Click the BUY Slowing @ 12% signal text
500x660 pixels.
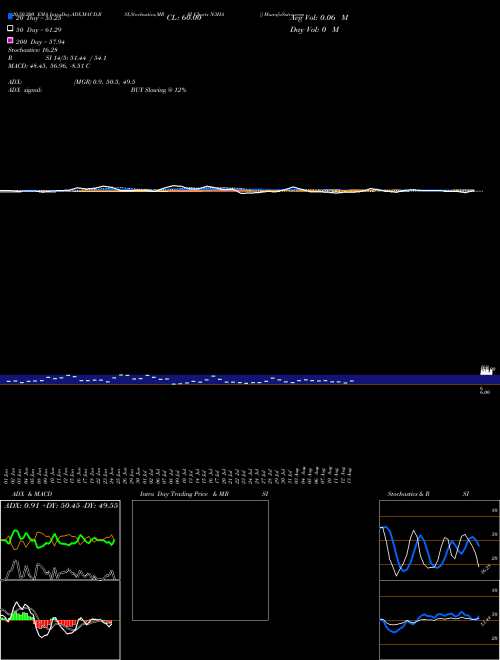point(158,90)
